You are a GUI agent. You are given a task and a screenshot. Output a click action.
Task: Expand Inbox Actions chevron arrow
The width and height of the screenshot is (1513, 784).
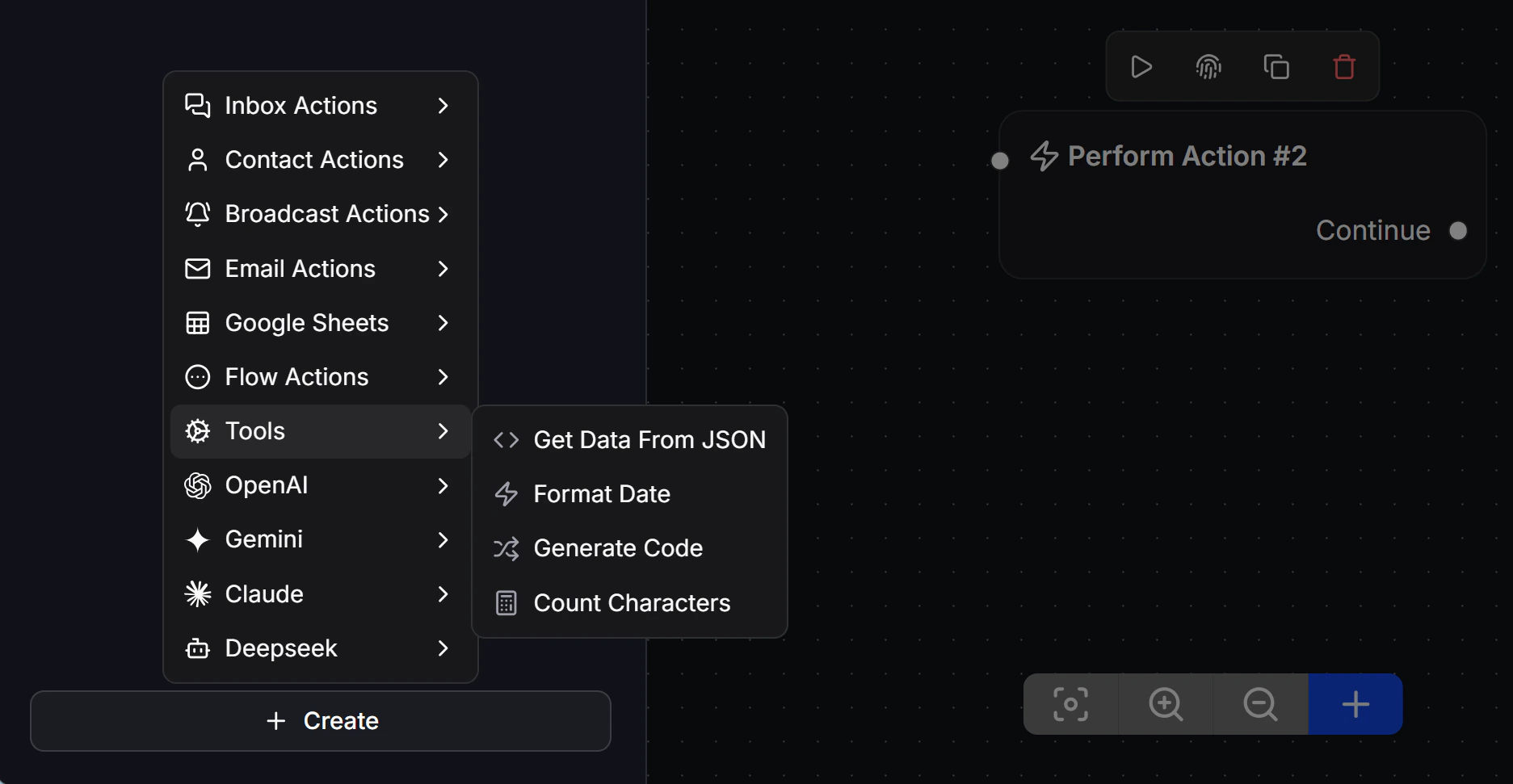(443, 106)
